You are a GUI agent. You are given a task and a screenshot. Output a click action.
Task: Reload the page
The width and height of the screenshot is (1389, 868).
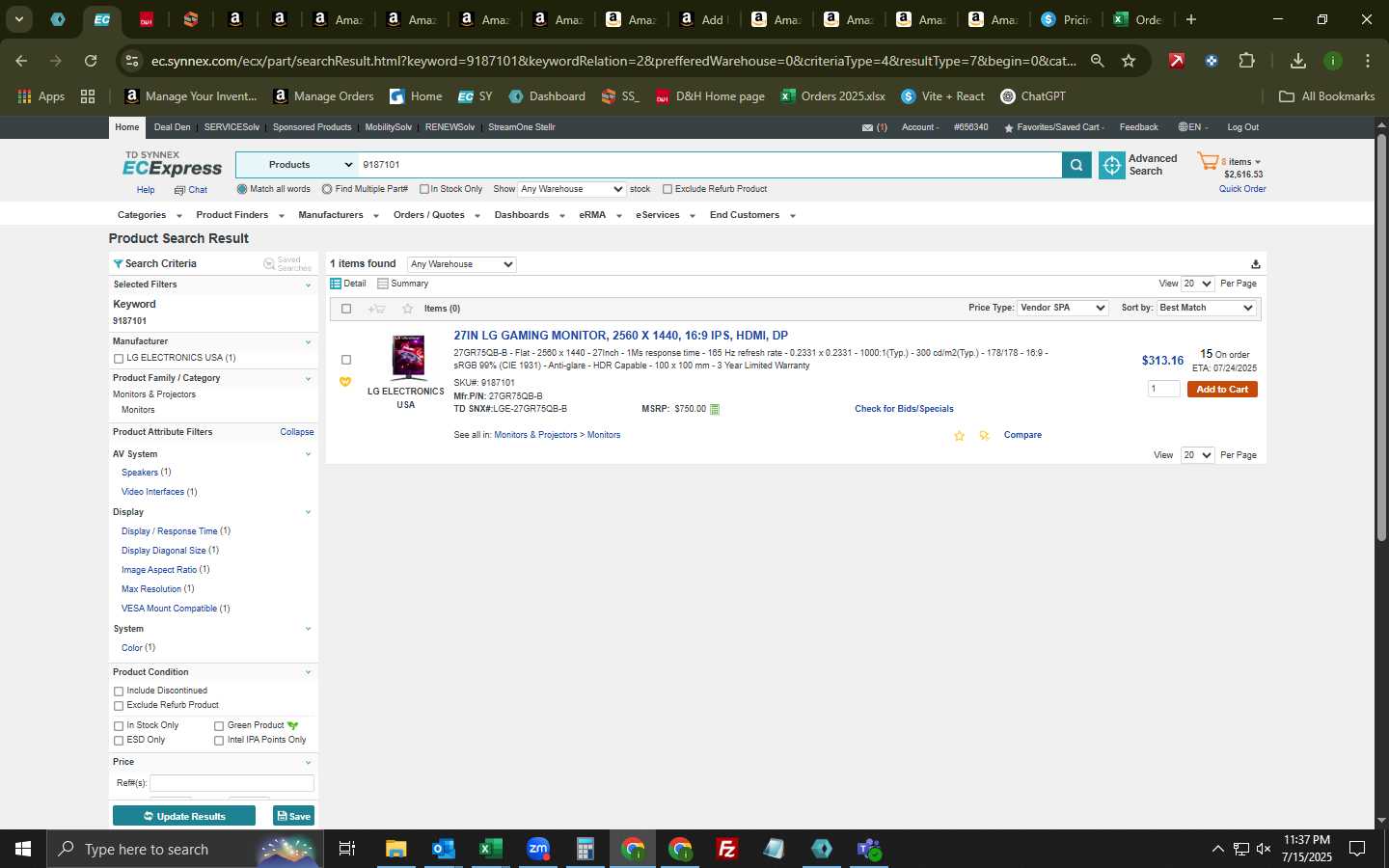point(91,61)
